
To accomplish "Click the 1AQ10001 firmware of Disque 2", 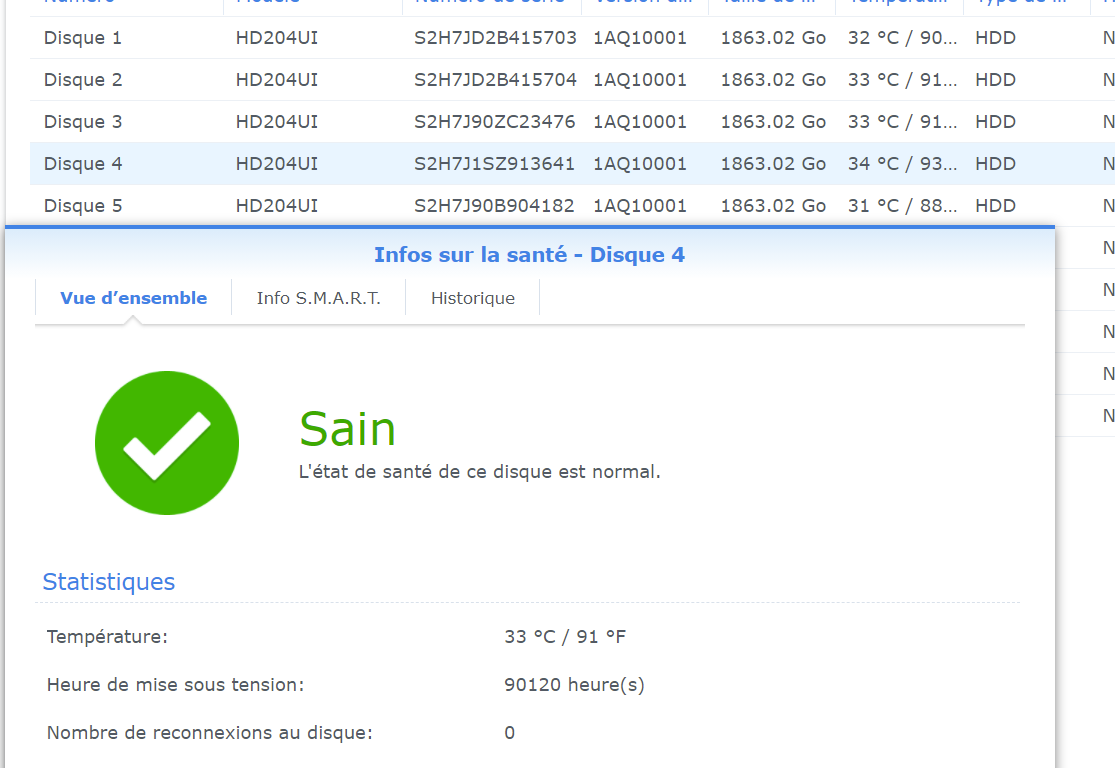I will pos(640,80).
